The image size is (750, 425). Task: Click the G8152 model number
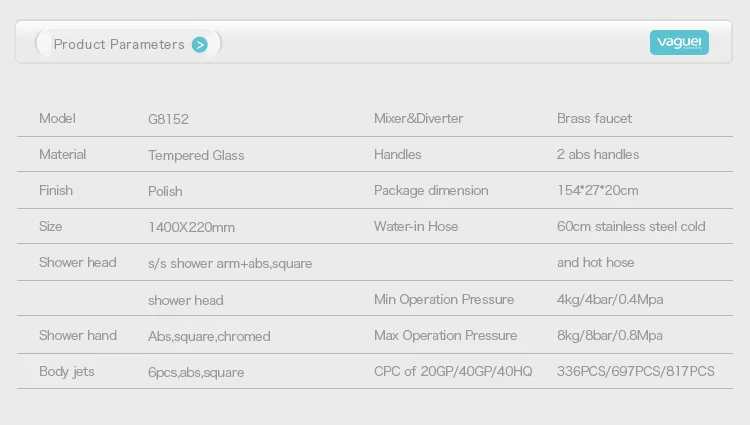168,119
